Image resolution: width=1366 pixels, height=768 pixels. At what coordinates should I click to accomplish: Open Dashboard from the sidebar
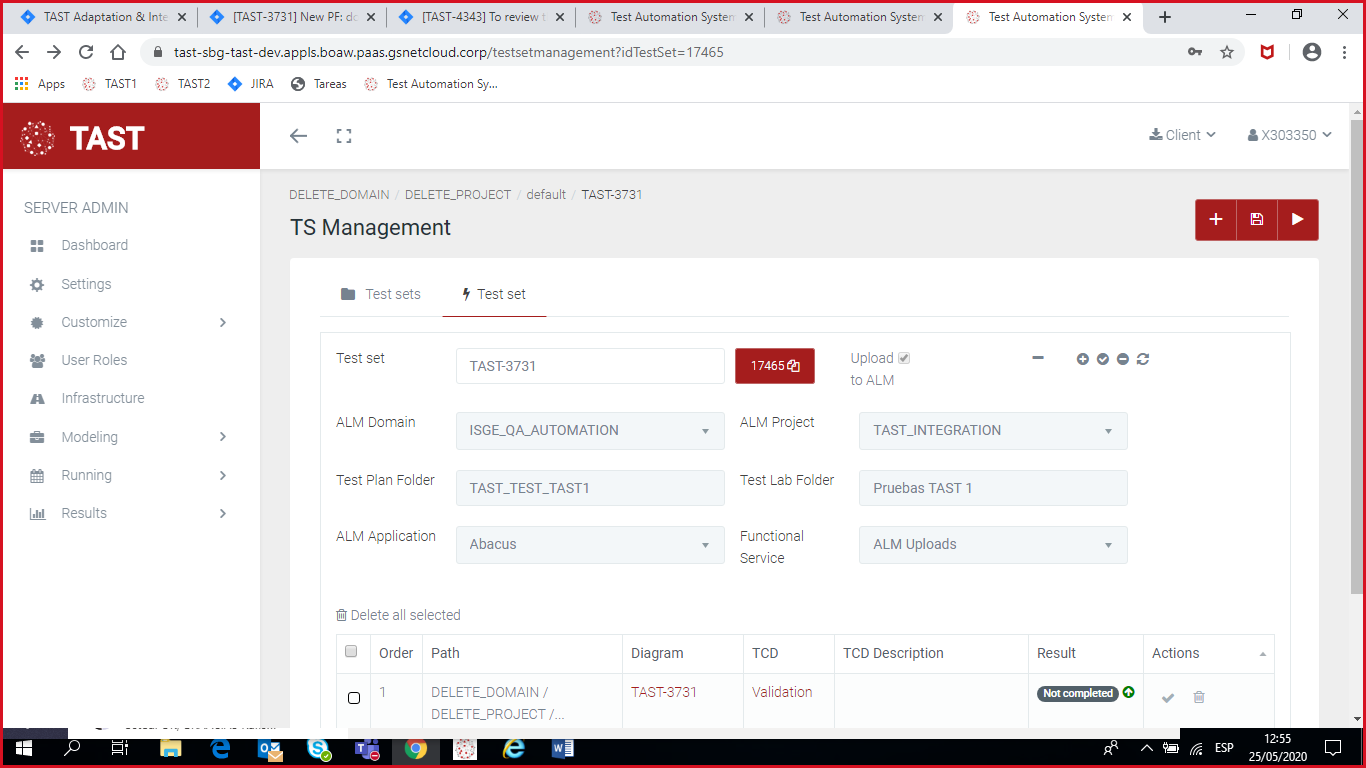[x=94, y=245]
